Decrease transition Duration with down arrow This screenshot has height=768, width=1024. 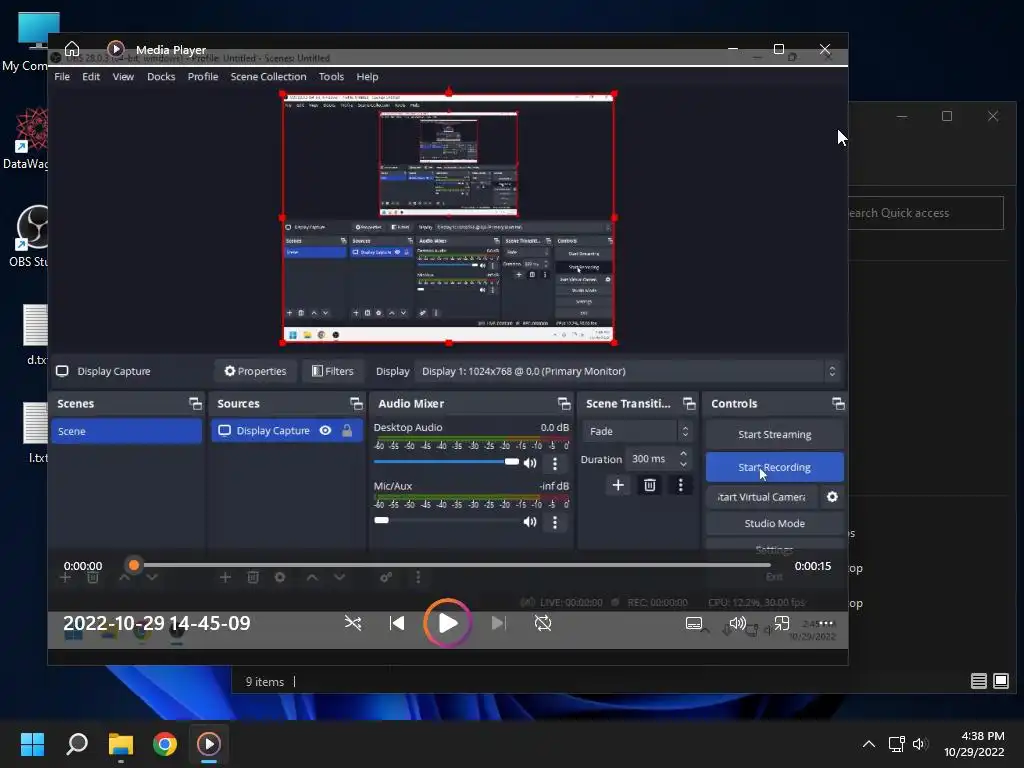point(683,464)
